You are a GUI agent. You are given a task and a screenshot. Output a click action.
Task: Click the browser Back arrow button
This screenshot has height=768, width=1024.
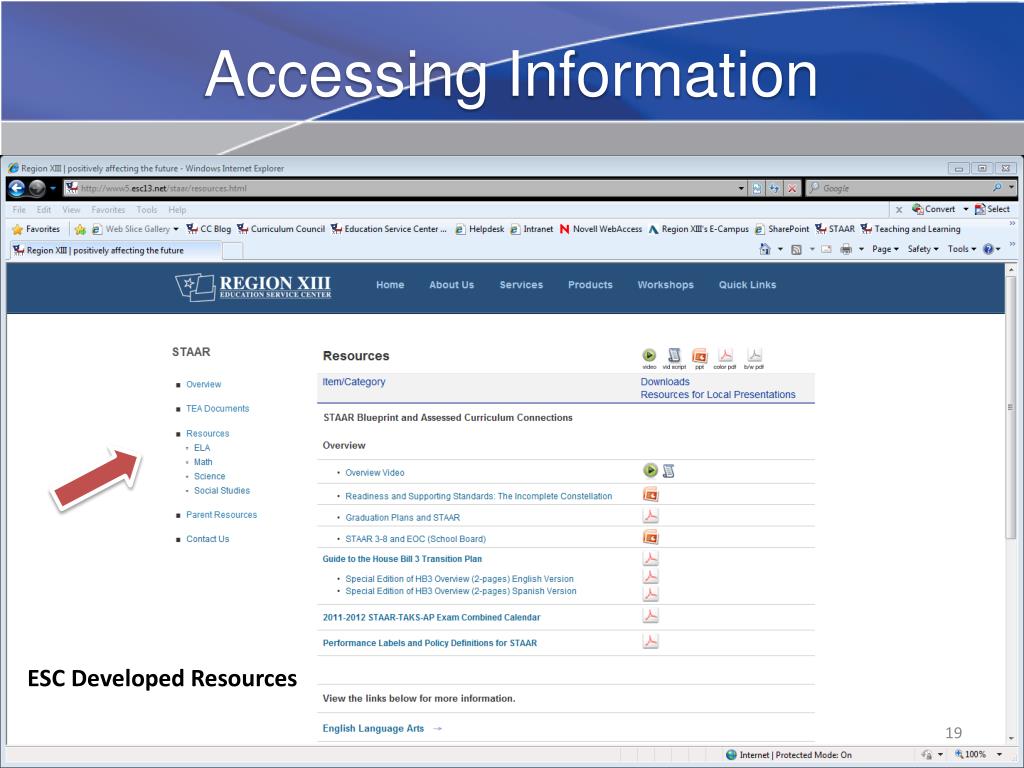[x=17, y=188]
